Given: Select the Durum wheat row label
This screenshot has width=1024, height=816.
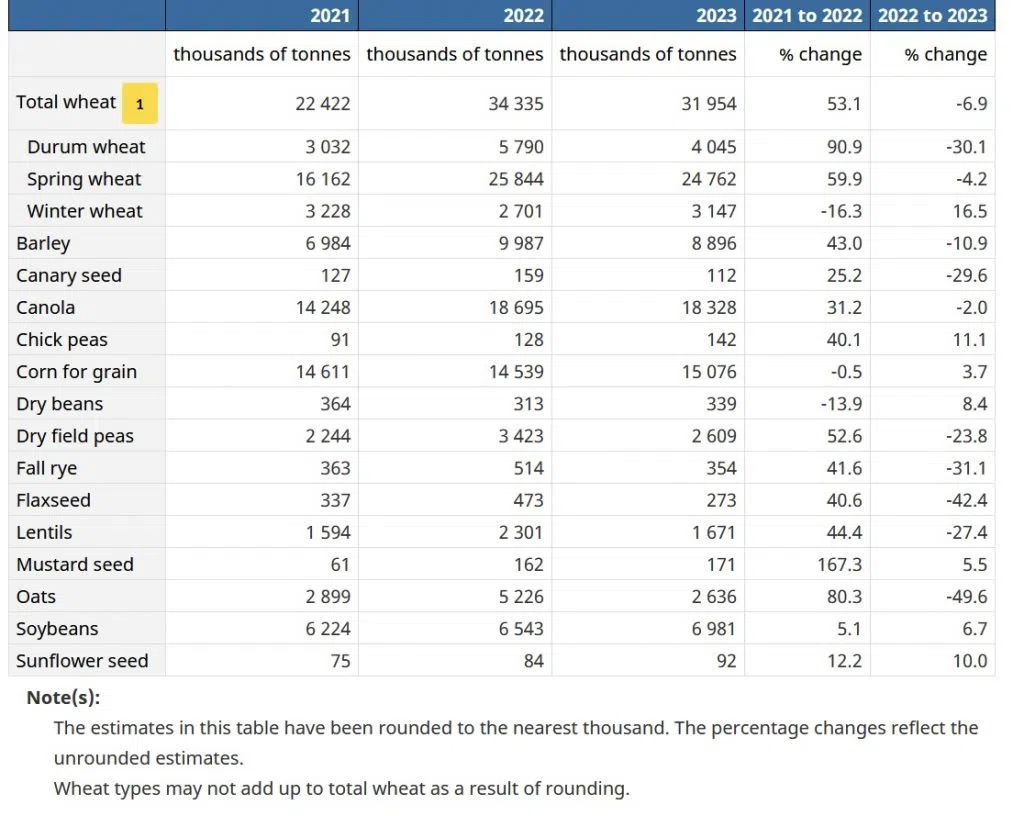Looking at the screenshot, I should tap(86, 147).
